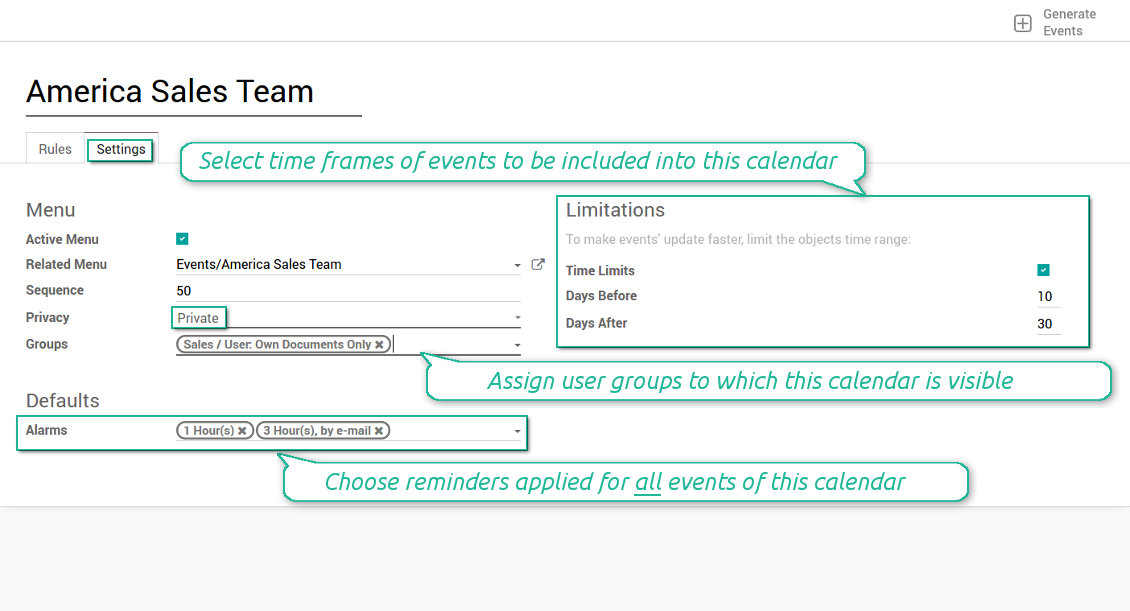This screenshot has width=1130, height=611.
Task: Edit the Days Before value field
Action: click(1045, 297)
